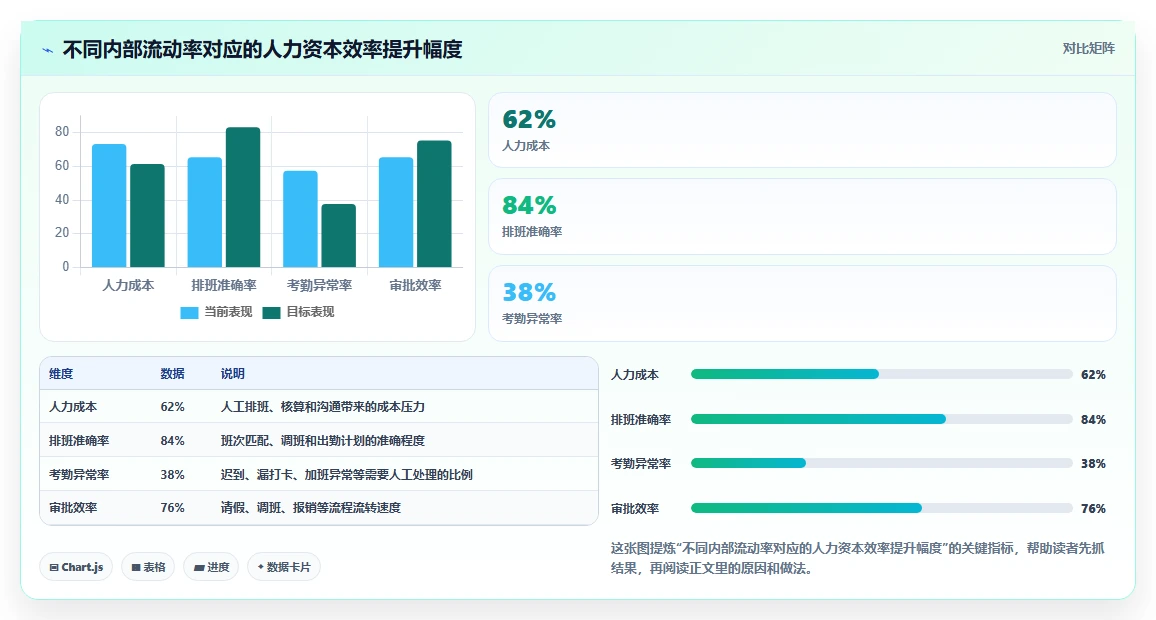Click the 进度 tag chip
1156x620 pixels.
pos(211,567)
